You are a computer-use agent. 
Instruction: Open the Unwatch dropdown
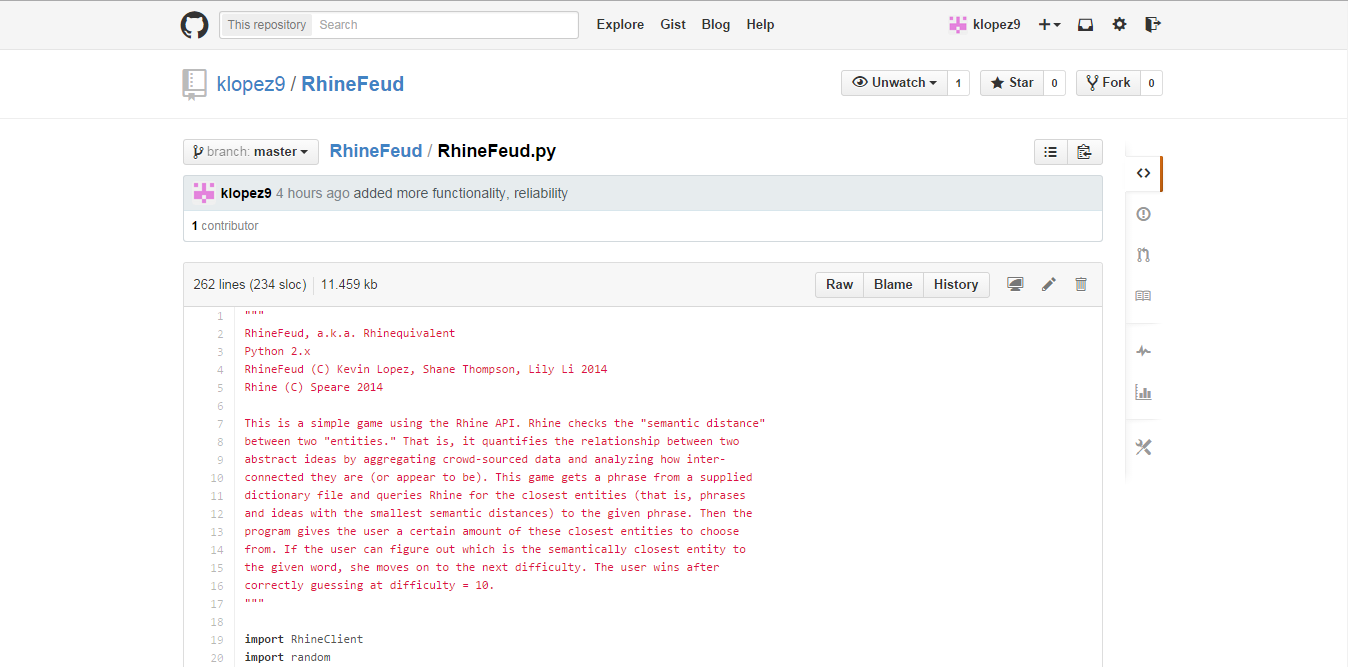click(894, 83)
